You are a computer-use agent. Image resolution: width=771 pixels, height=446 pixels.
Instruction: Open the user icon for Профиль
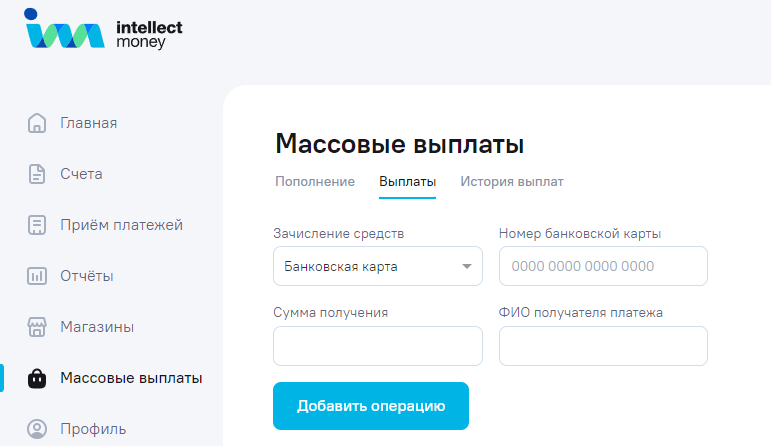coord(37,429)
